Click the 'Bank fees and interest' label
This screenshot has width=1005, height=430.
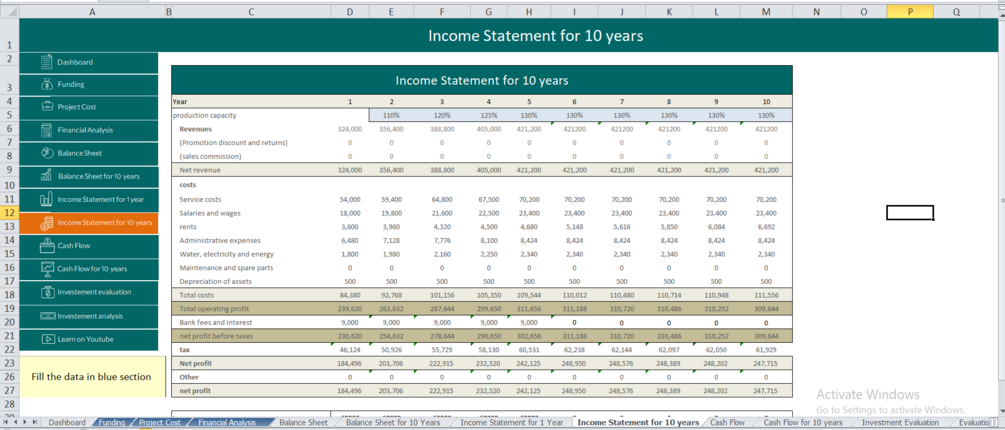216,322
